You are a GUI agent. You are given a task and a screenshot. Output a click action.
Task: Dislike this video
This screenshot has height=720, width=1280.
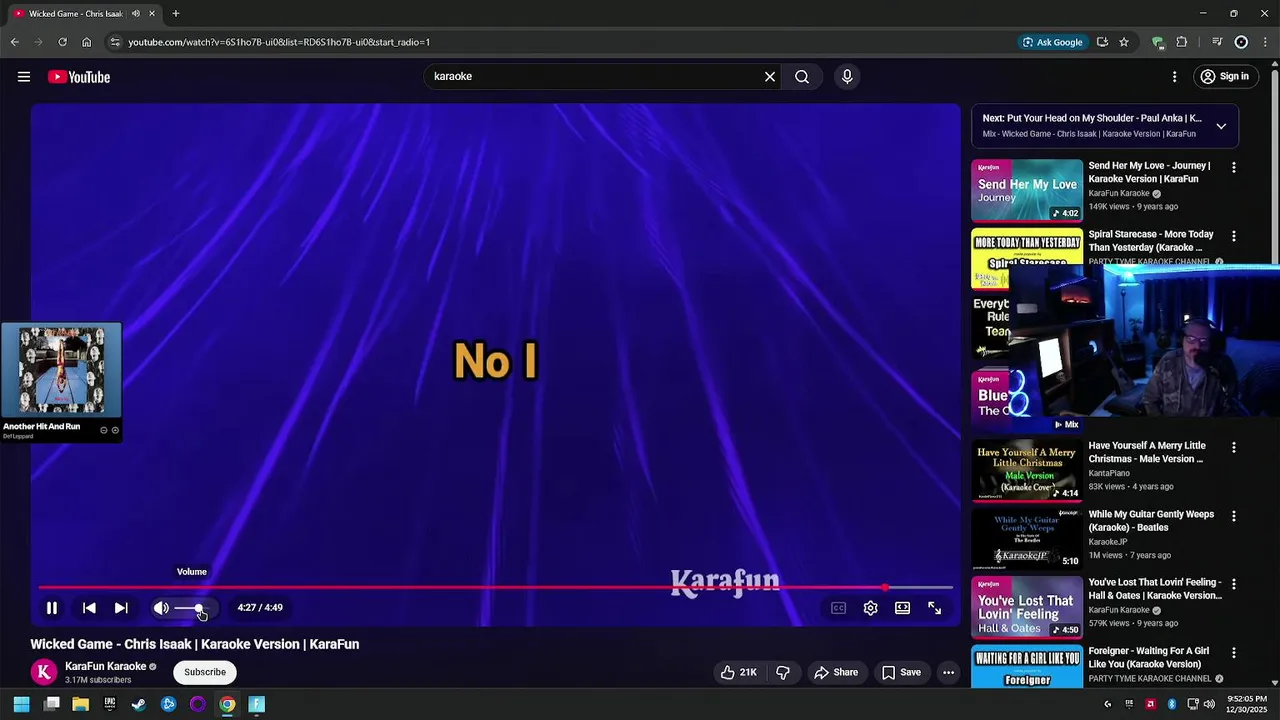tap(783, 672)
